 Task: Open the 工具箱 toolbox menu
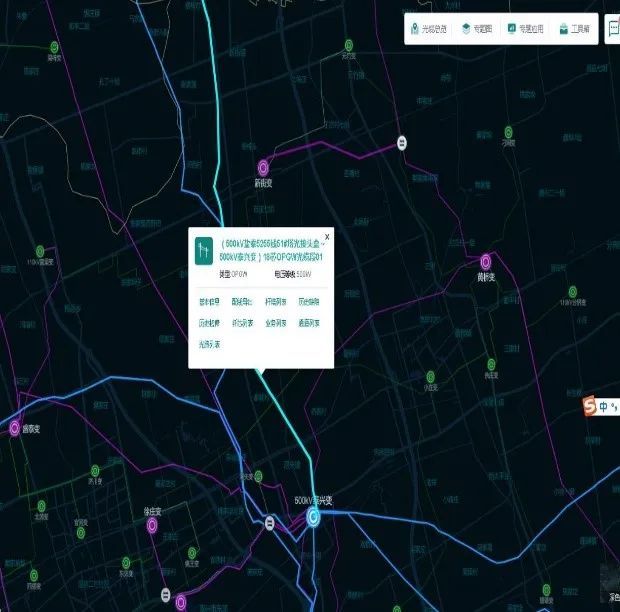point(574,29)
